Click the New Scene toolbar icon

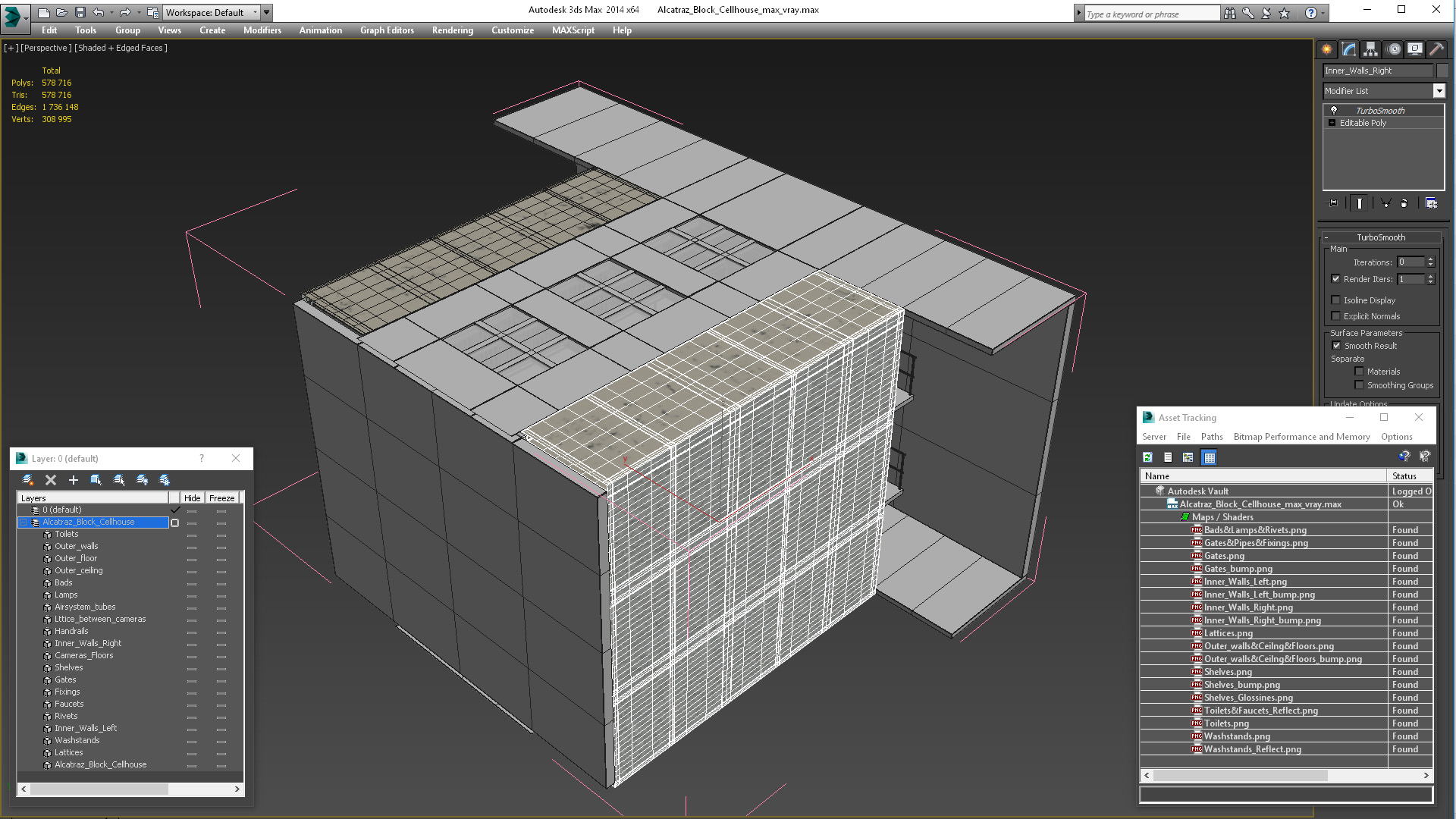coord(44,13)
